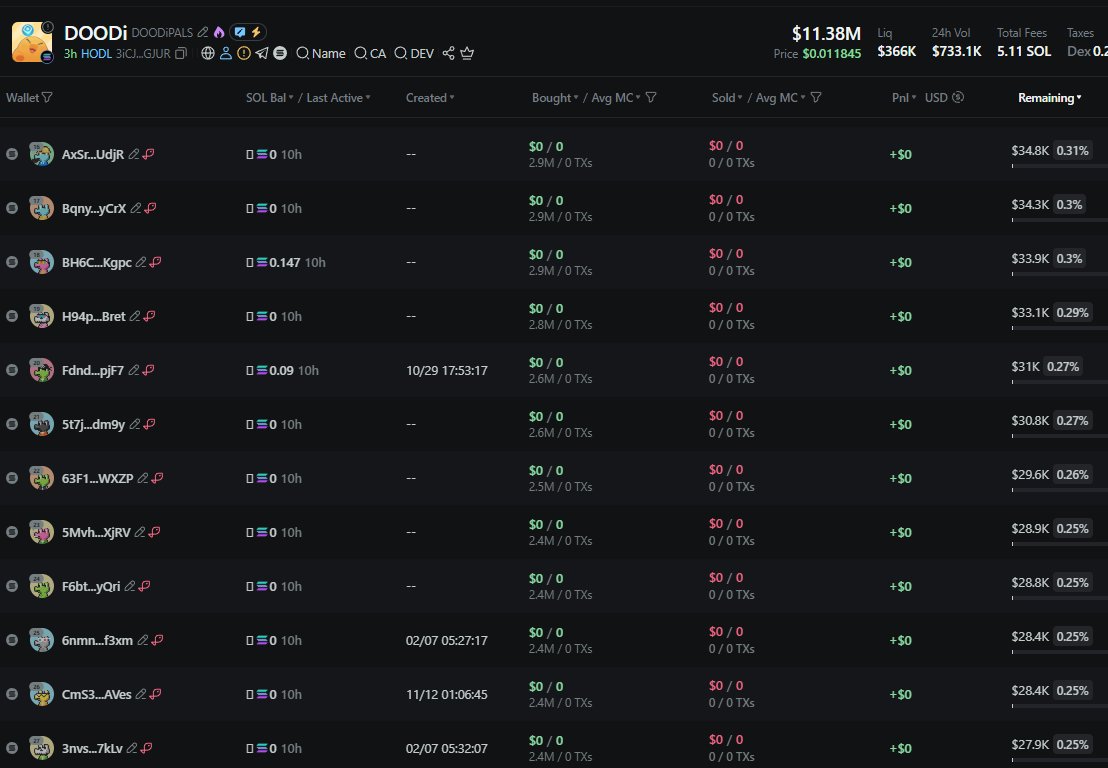1108x768 pixels.
Task: Open the Wallet column filter funnel
Action: 47,98
